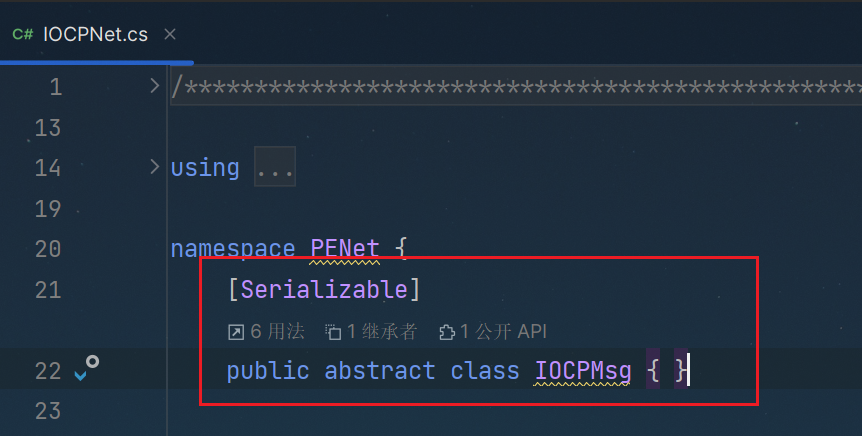Click the puzzle icon before 1 公开 API
This screenshot has height=436, width=862.
(447, 332)
